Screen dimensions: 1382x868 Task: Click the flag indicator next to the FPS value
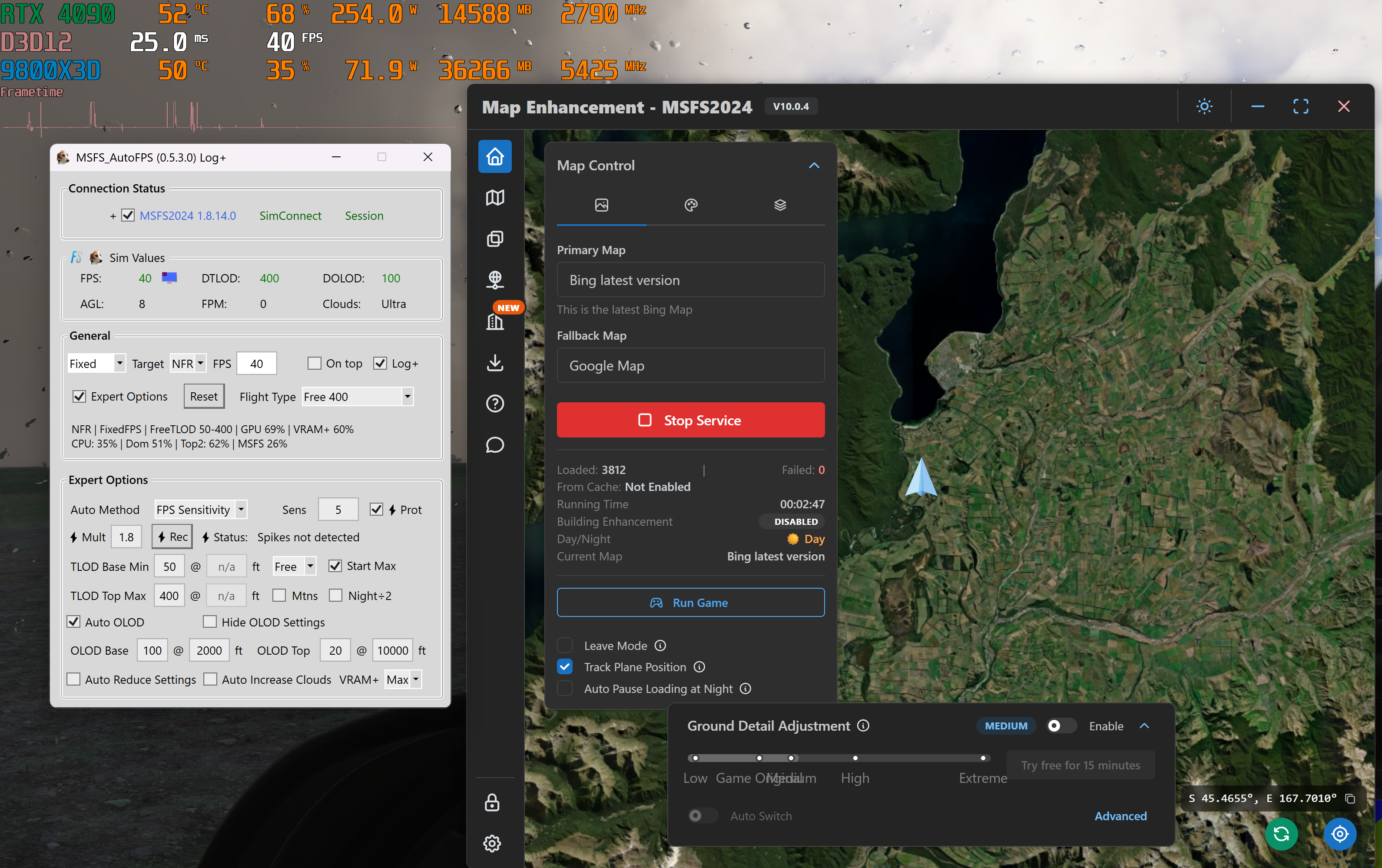(169, 278)
